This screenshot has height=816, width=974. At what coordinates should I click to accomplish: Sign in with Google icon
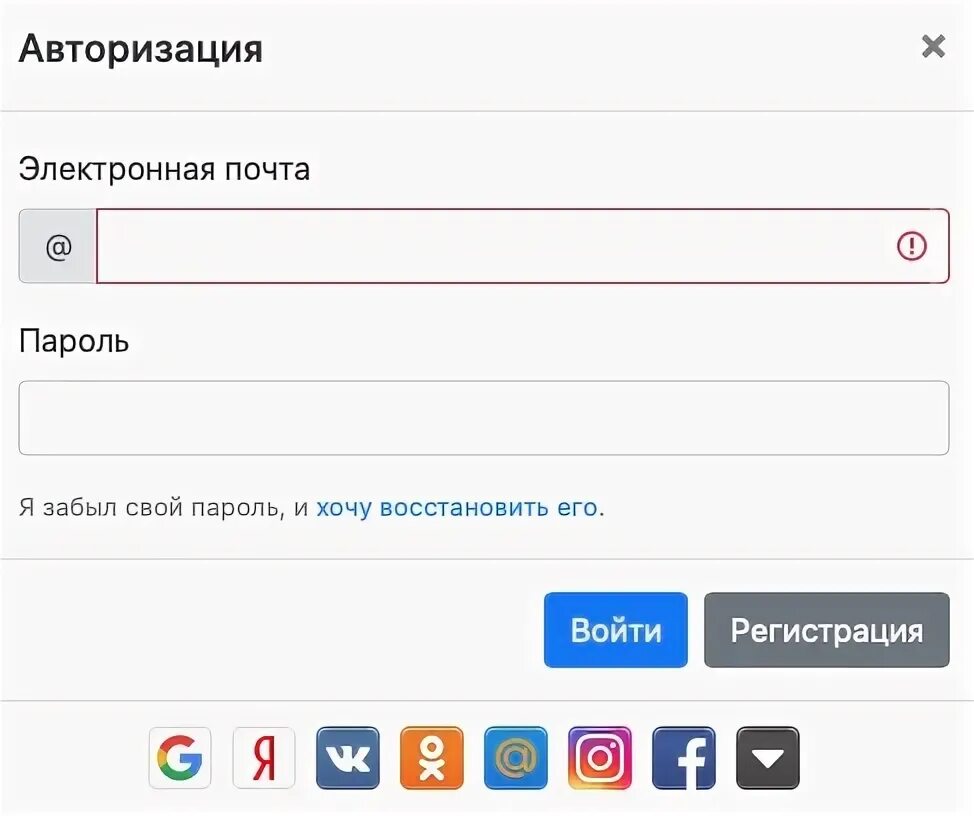[180, 758]
